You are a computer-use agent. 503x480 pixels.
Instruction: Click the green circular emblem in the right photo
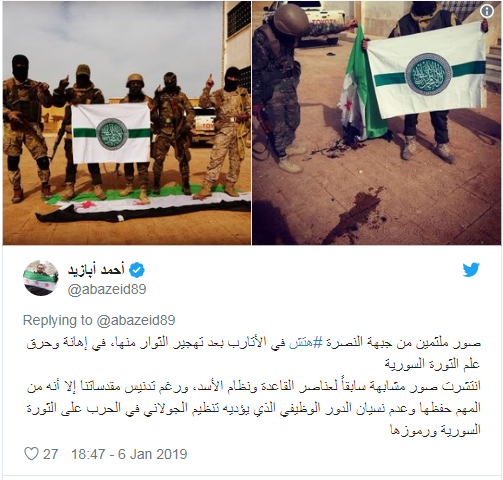click(429, 75)
